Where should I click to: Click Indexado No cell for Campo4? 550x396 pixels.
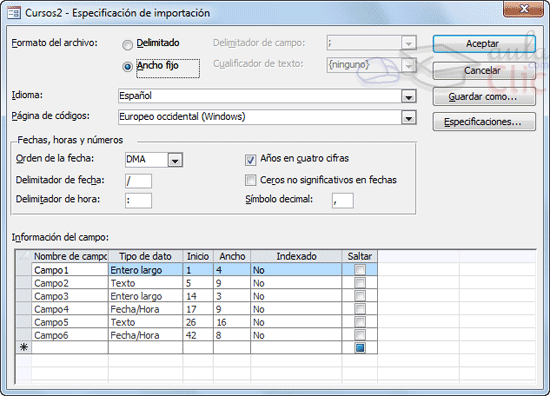(296, 309)
